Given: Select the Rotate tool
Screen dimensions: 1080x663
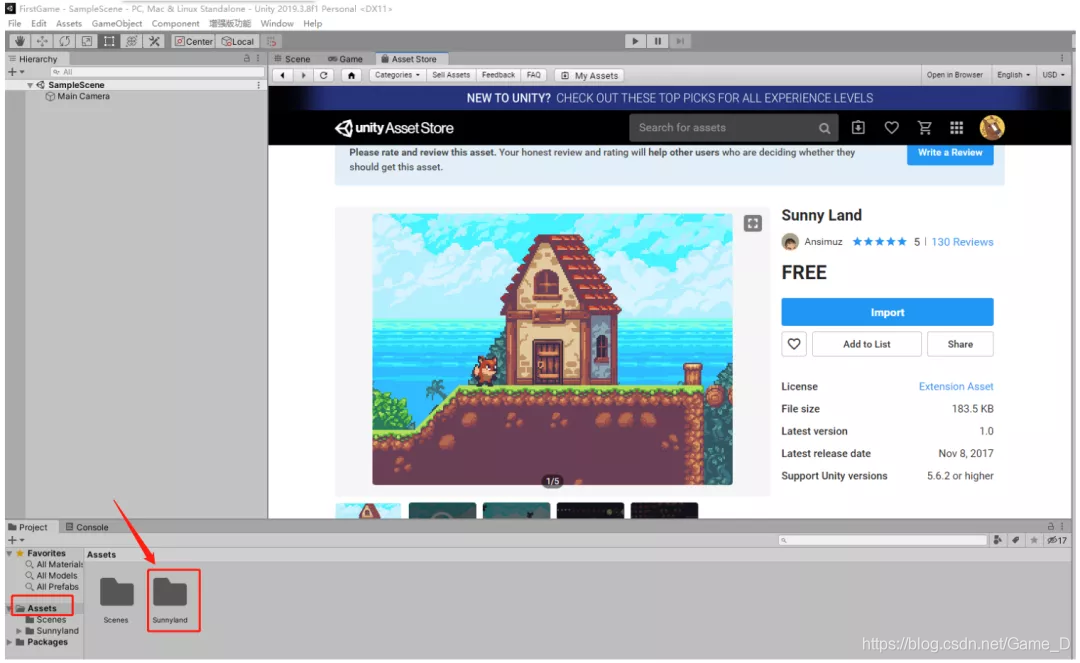Looking at the screenshot, I should coord(65,41).
